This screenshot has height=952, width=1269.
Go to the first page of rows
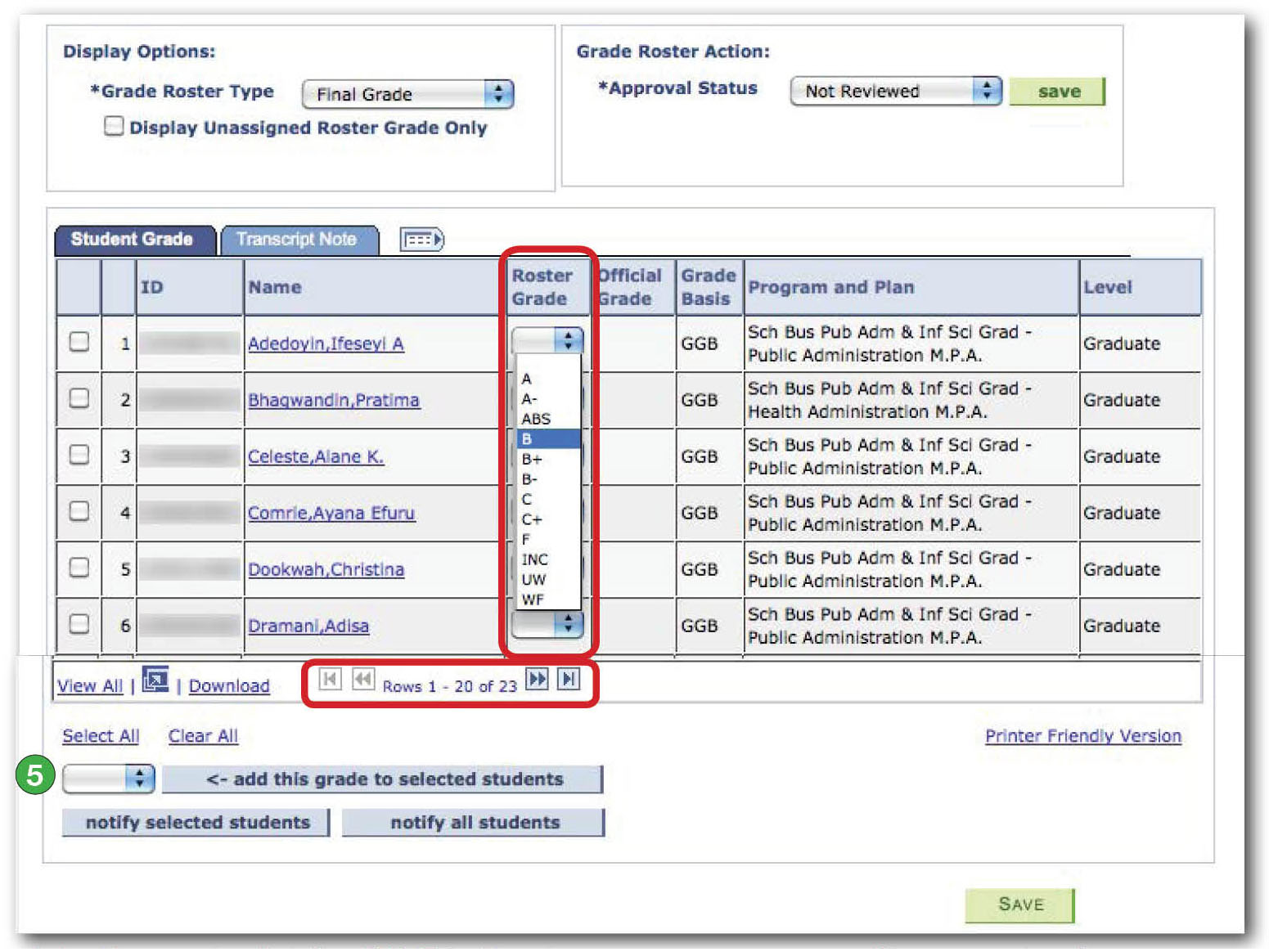point(331,680)
